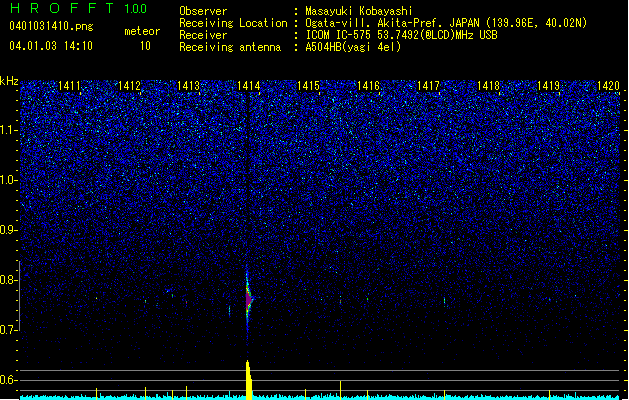This screenshot has height=400, width=629.
Task: Click the 'meteor' label
Action: (142, 31)
